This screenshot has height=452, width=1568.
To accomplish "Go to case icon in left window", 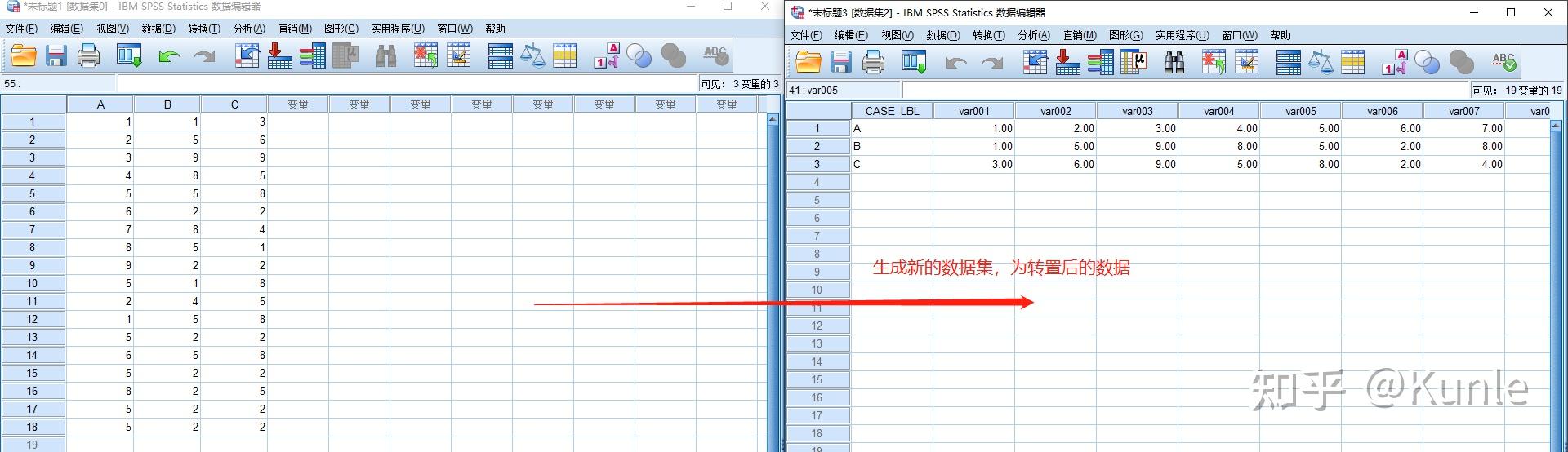I will (x=247, y=55).
